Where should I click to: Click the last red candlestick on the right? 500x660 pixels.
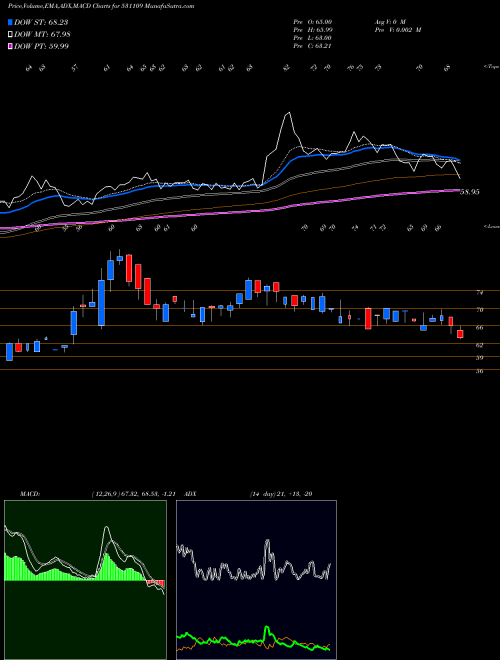pos(460,334)
